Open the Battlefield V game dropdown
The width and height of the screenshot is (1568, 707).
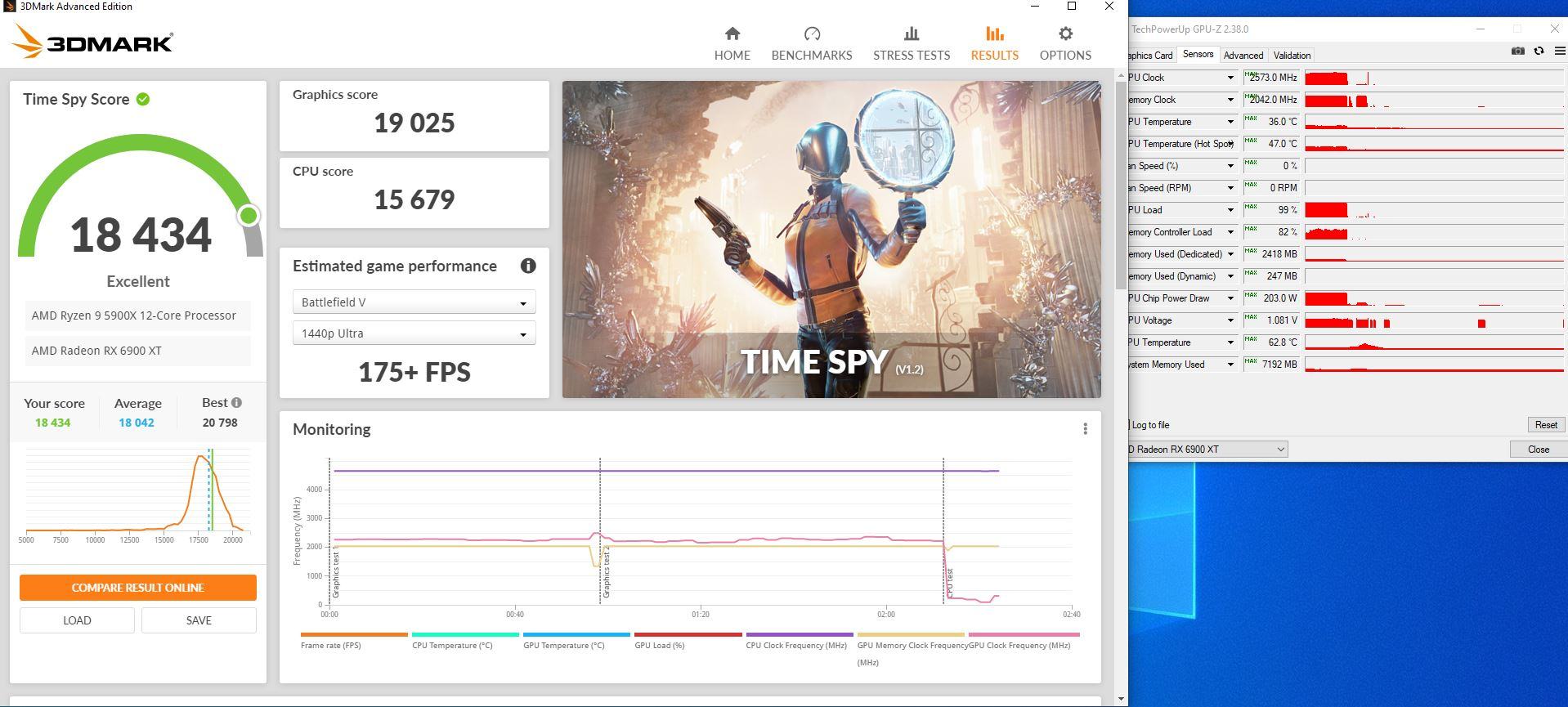tap(414, 302)
